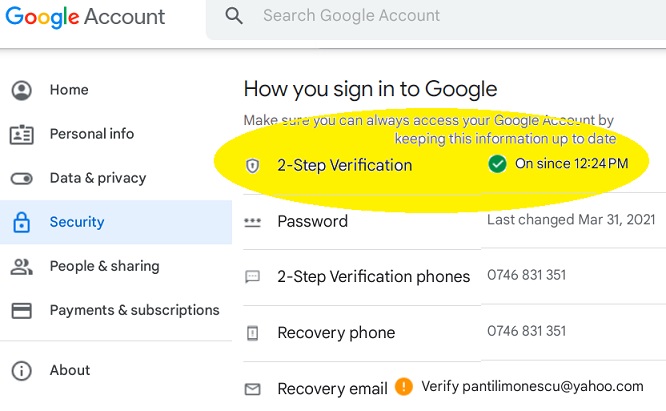Select the Recovery phone row
The width and height of the screenshot is (666, 411).
pos(336,332)
